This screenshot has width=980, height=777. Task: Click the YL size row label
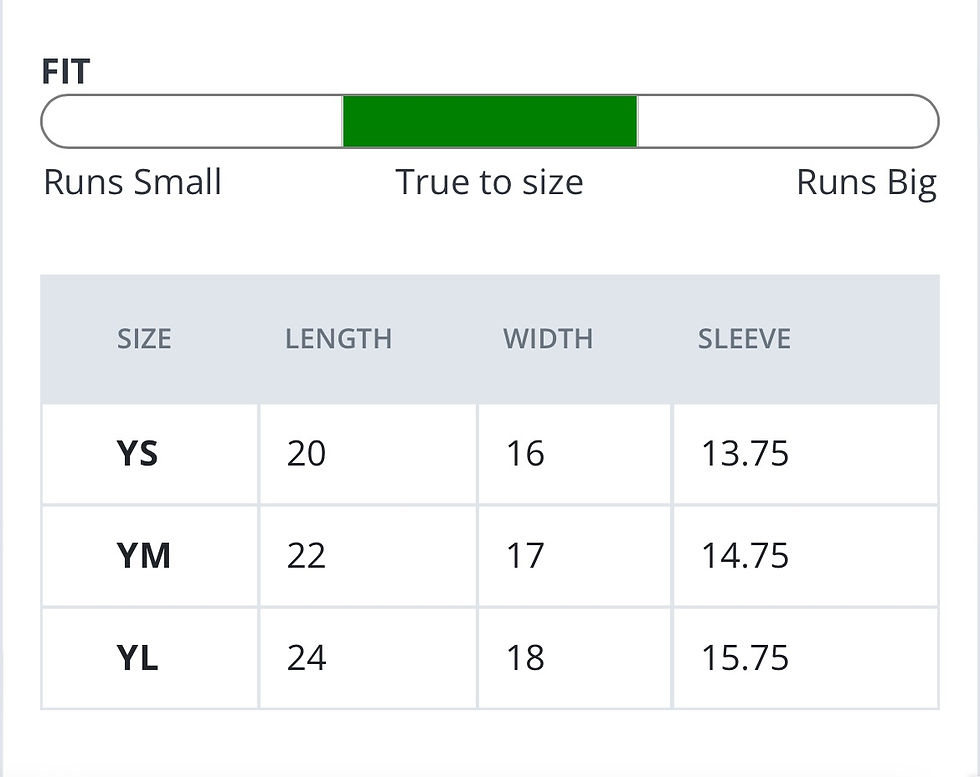click(138, 658)
